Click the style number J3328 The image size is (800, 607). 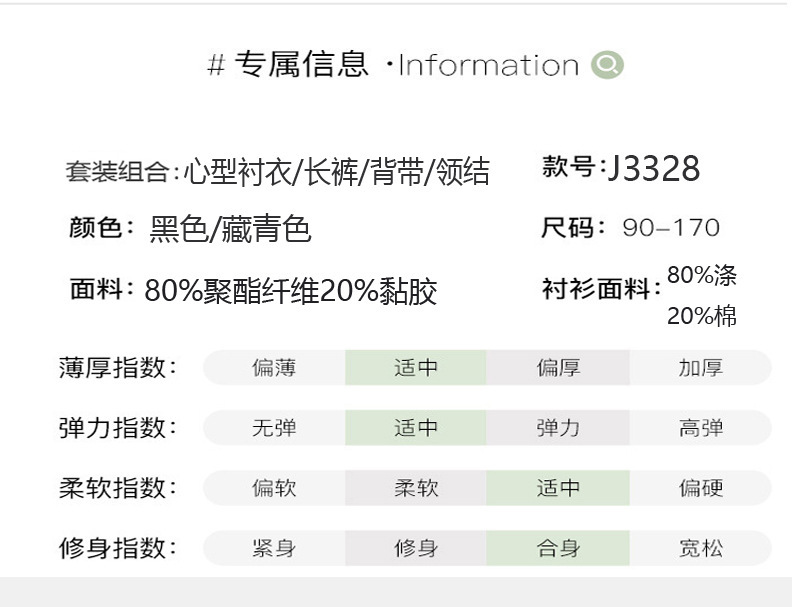pyautogui.click(x=653, y=169)
